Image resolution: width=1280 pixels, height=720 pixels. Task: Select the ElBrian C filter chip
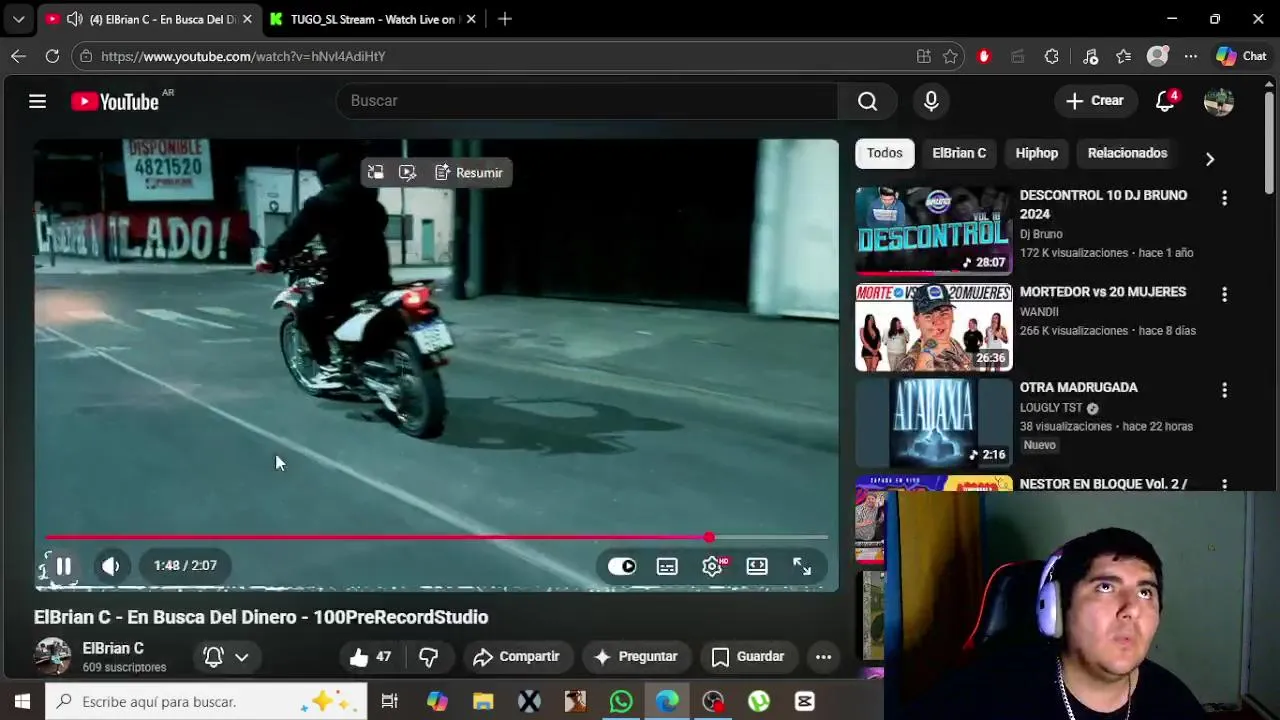pyautogui.click(x=959, y=153)
